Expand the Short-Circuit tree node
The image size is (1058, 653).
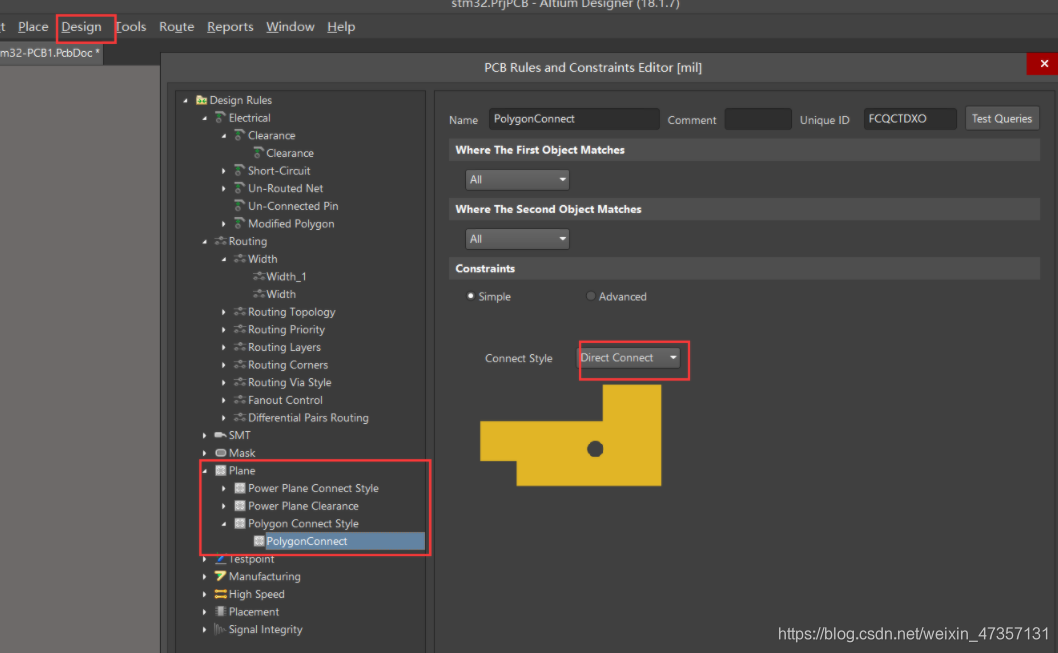click(x=224, y=171)
